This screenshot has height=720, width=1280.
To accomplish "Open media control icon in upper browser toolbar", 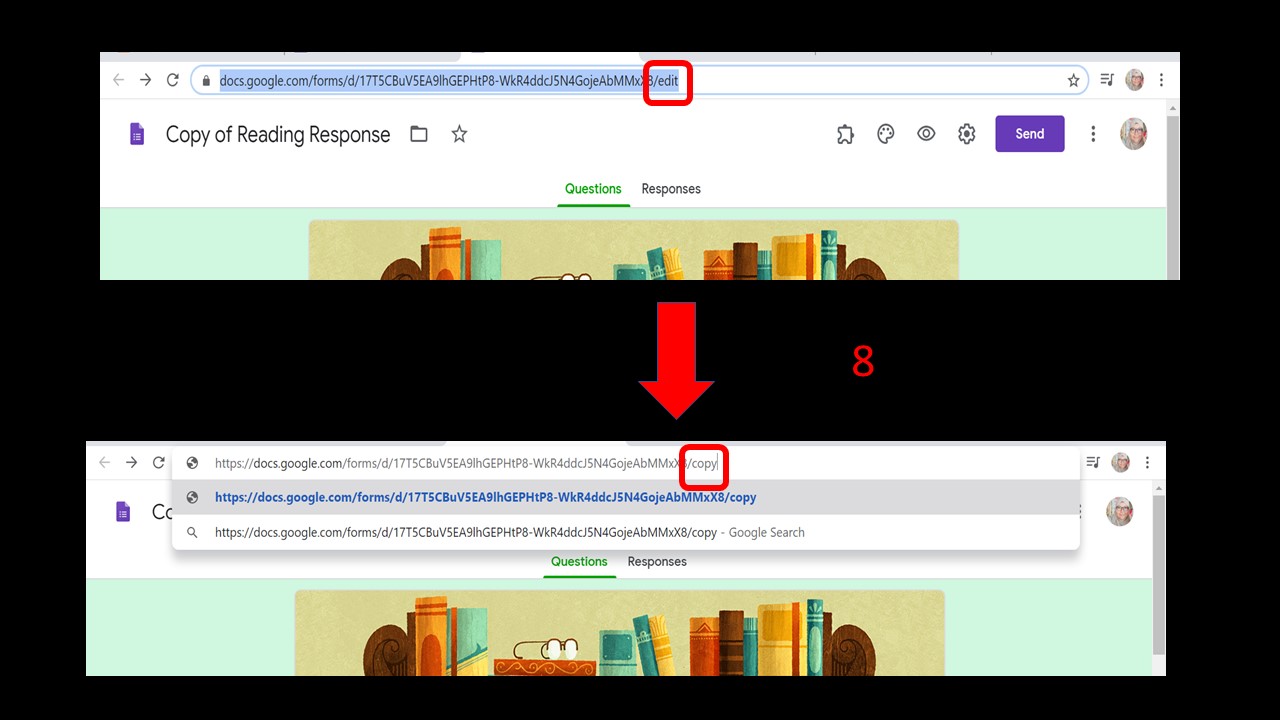I will coord(1107,80).
